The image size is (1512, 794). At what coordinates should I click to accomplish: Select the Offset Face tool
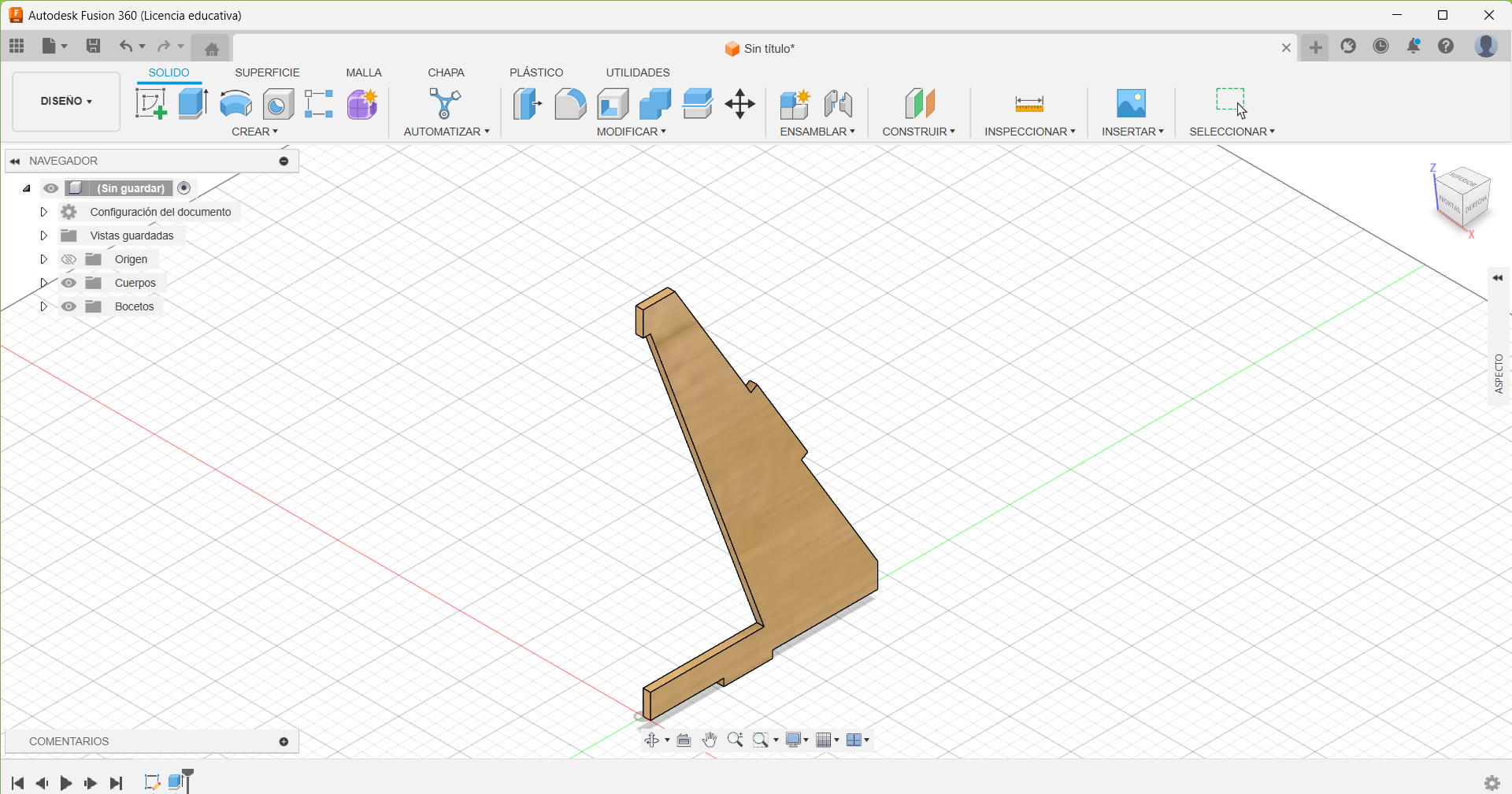click(x=698, y=103)
